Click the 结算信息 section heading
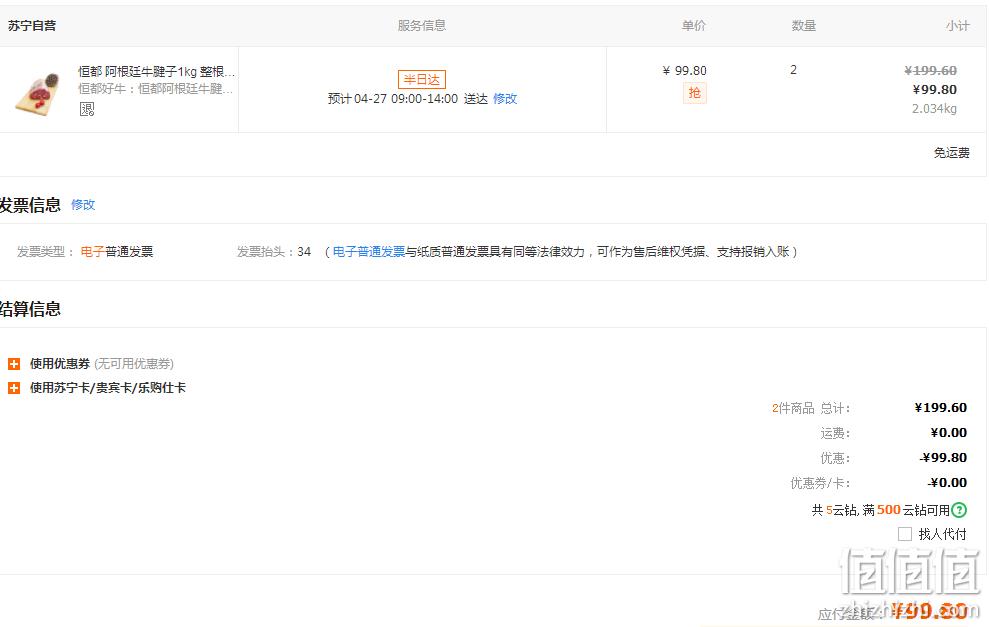 (30, 309)
